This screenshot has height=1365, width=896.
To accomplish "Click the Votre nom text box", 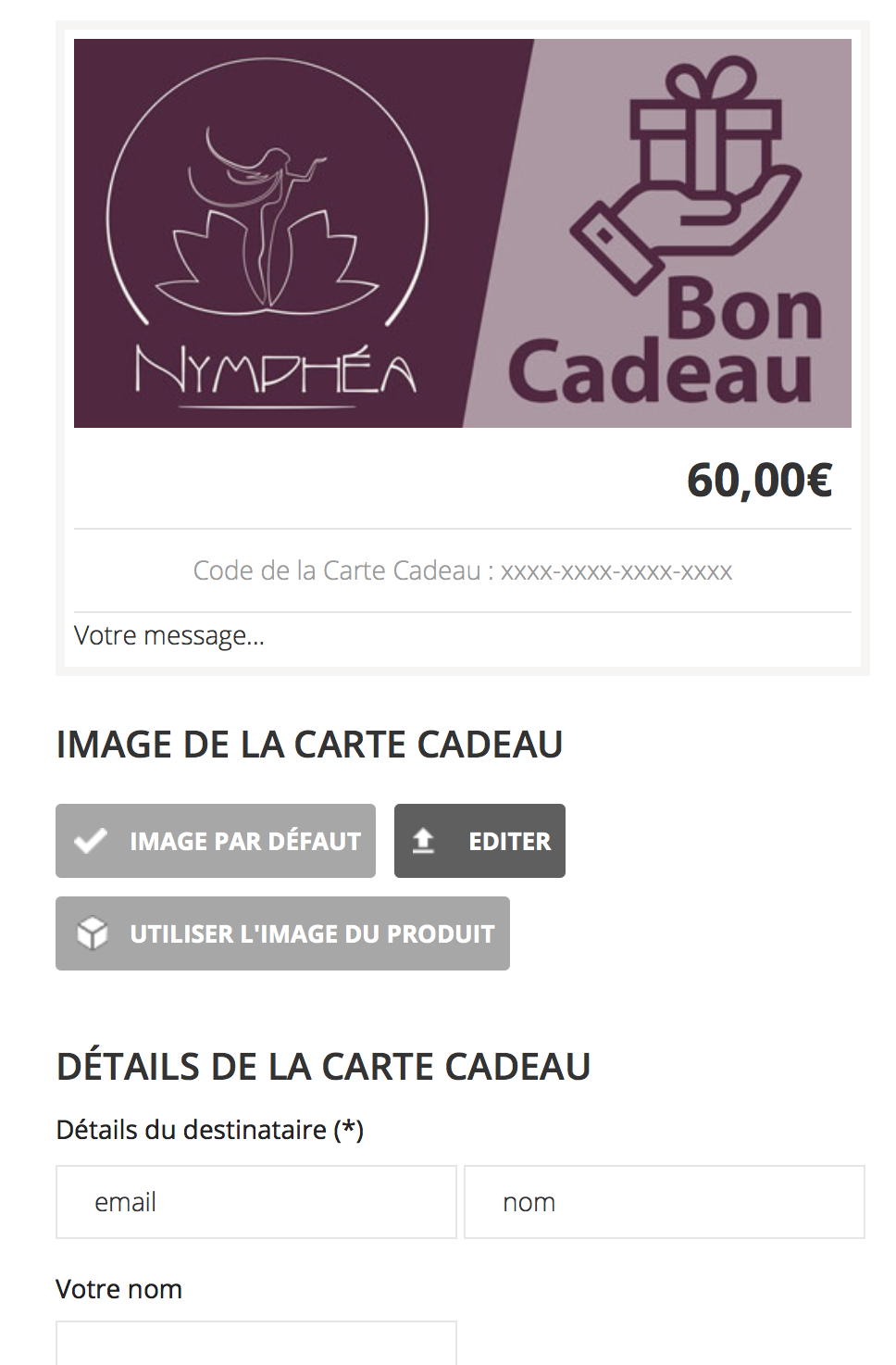I will point(256,1343).
